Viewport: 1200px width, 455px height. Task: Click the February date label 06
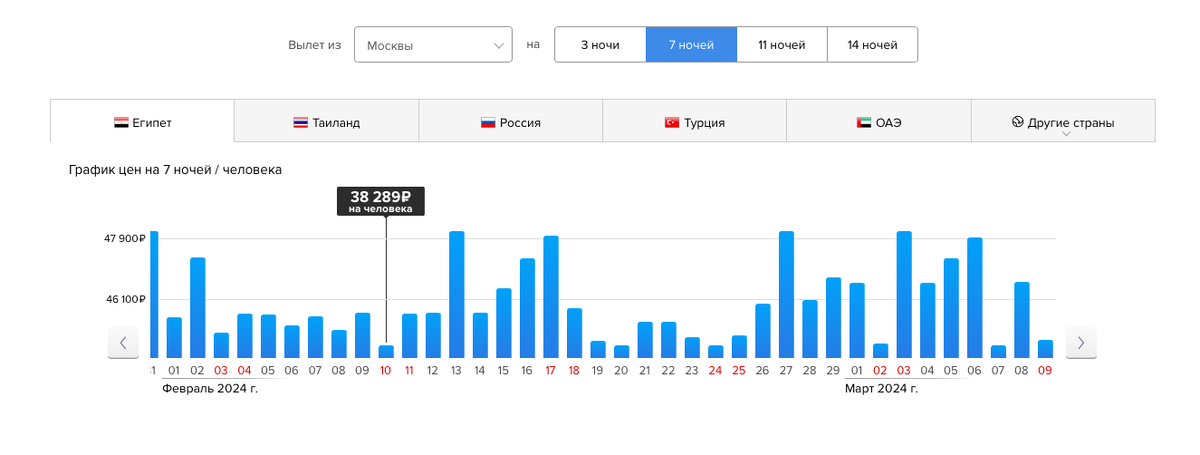pos(292,370)
